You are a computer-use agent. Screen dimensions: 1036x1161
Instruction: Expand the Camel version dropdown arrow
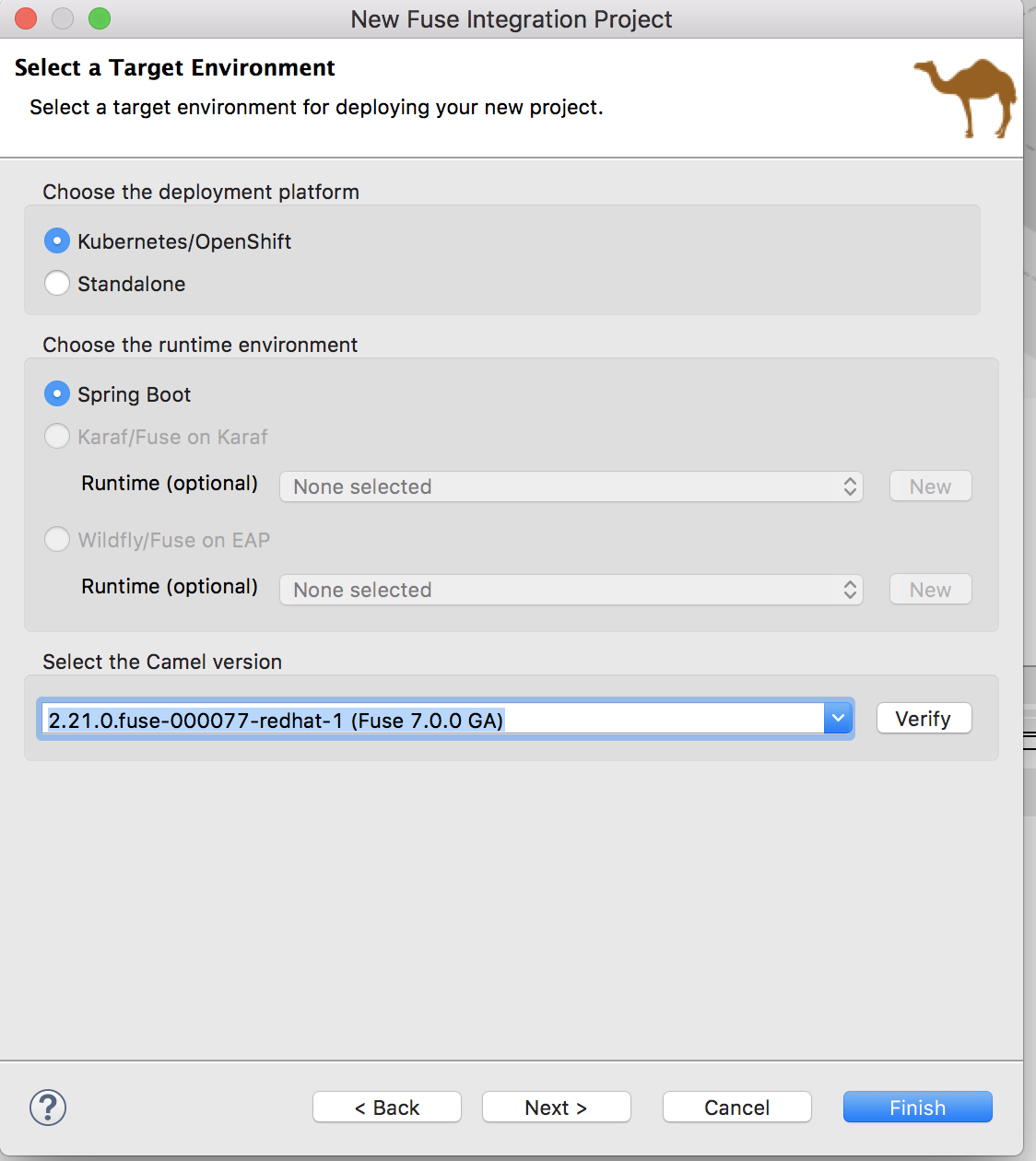[838, 719]
